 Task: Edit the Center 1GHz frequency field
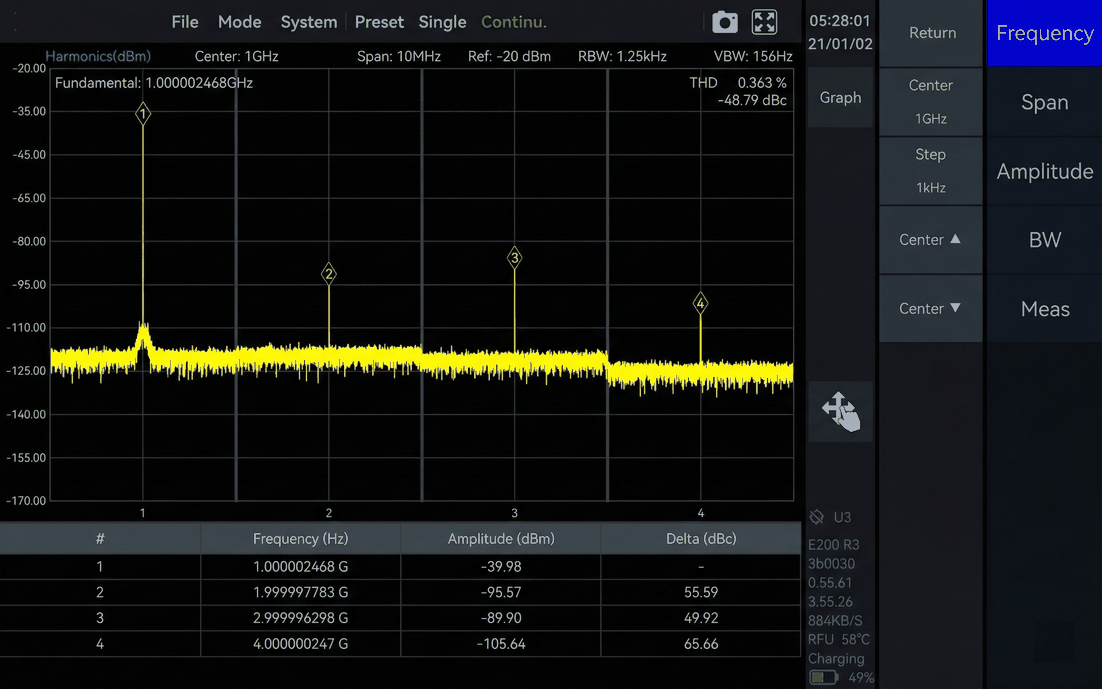tap(931, 102)
